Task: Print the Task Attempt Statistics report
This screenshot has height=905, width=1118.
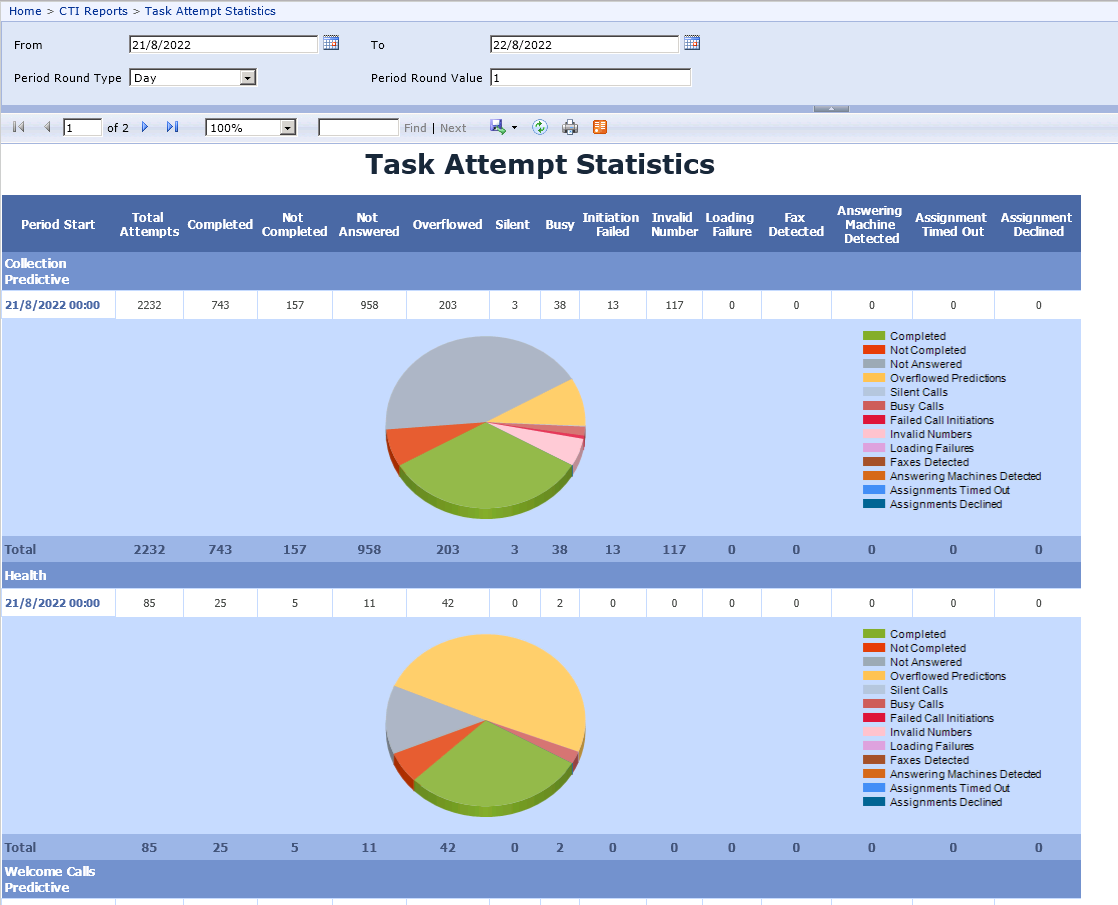Action: click(x=570, y=127)
